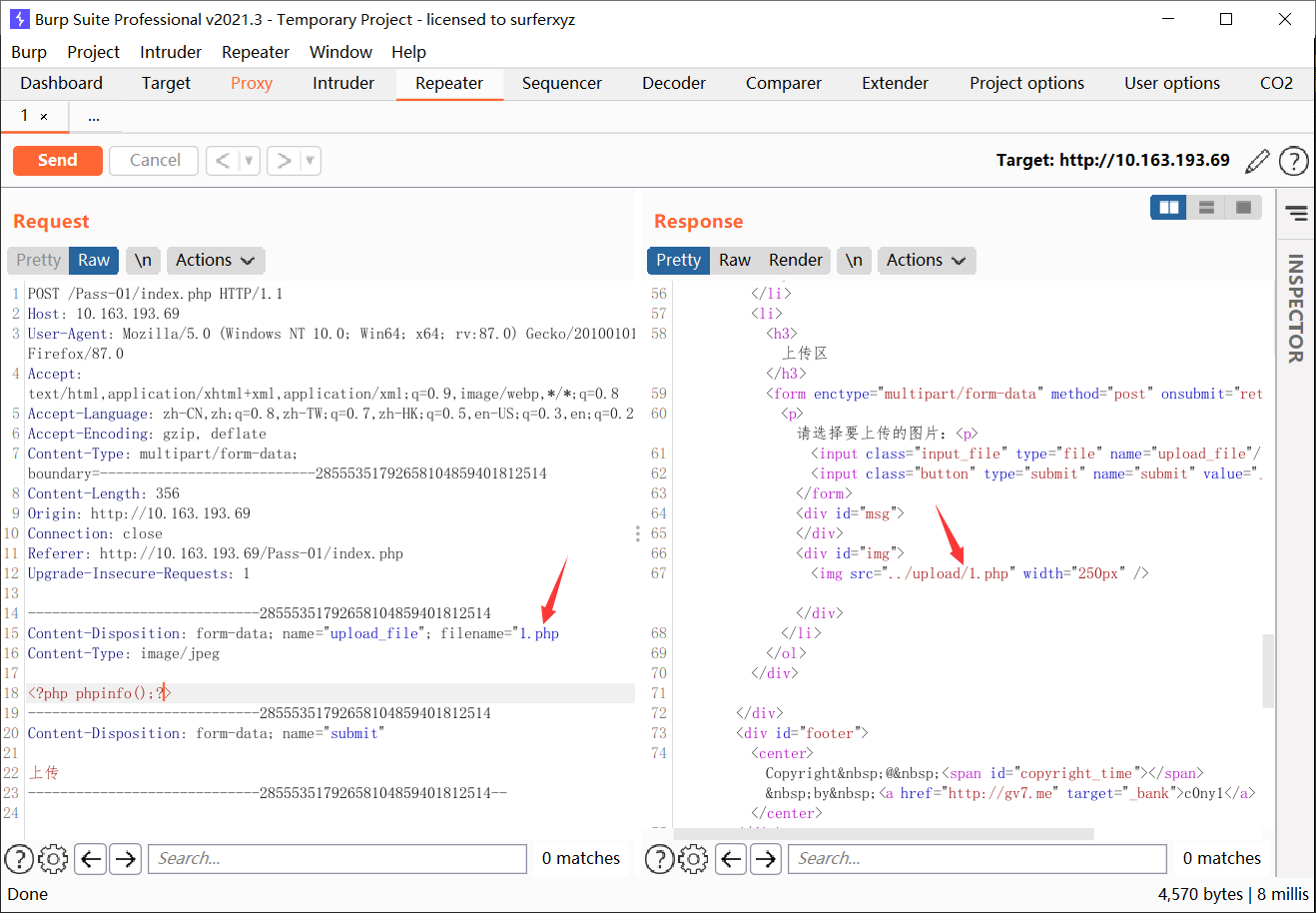Switch to the Decoder tab
The height and width of the screenshot is (913, 1316).
(674, 83)
